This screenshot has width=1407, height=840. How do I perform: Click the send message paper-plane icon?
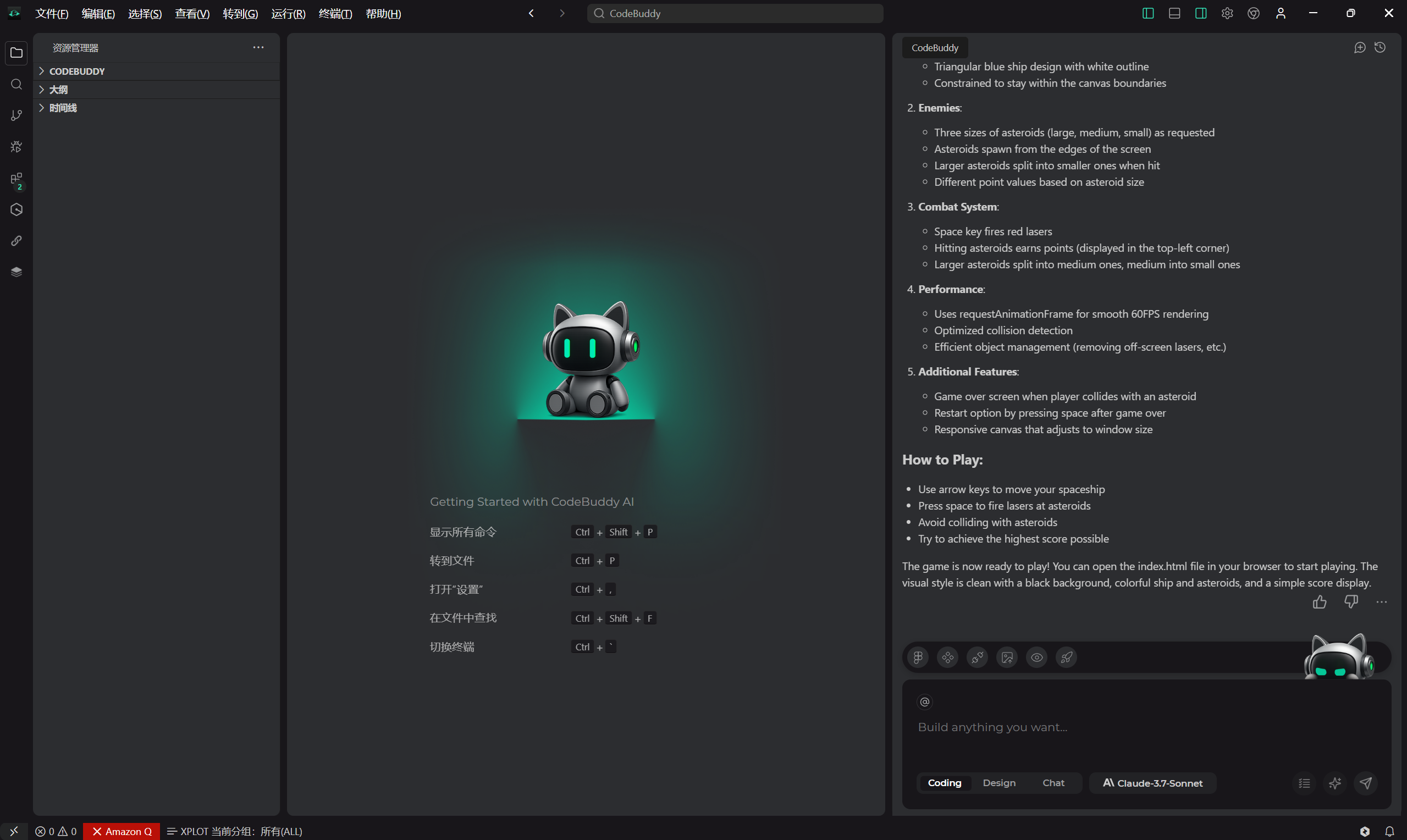pyautogui.click(x=1366, y=783)
